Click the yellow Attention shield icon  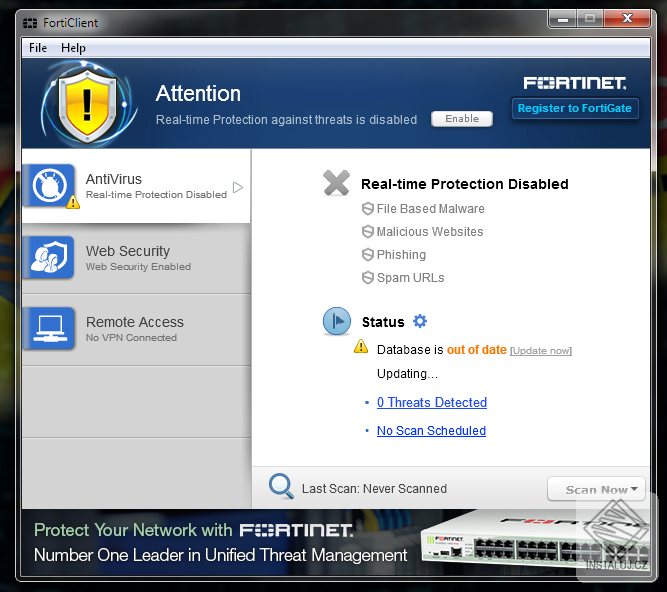point(87,105)
